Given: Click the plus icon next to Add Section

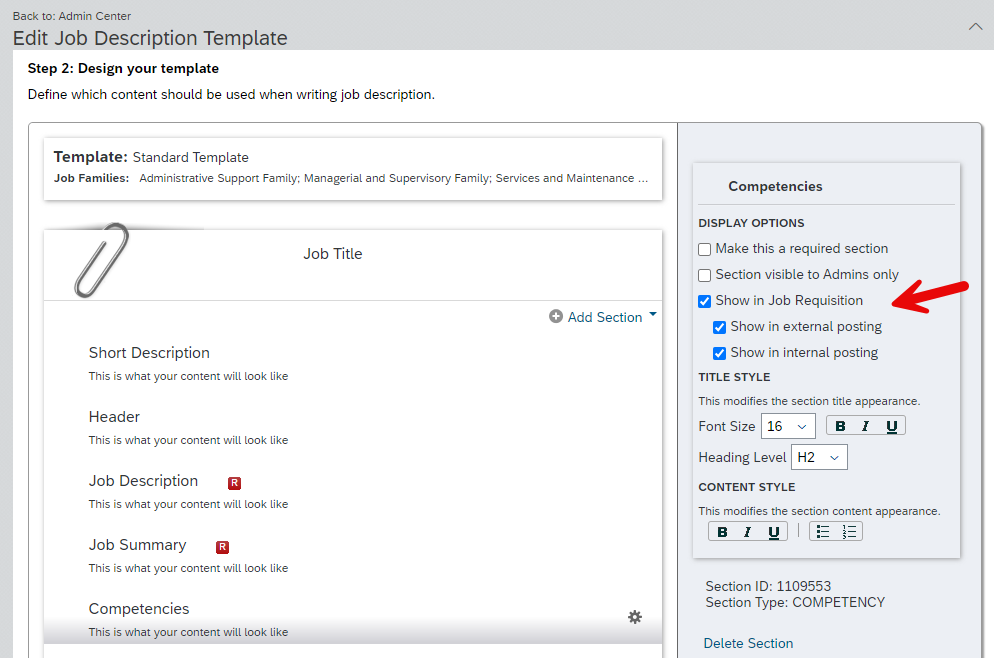Looking at the screenshot, I should [556, 316].
